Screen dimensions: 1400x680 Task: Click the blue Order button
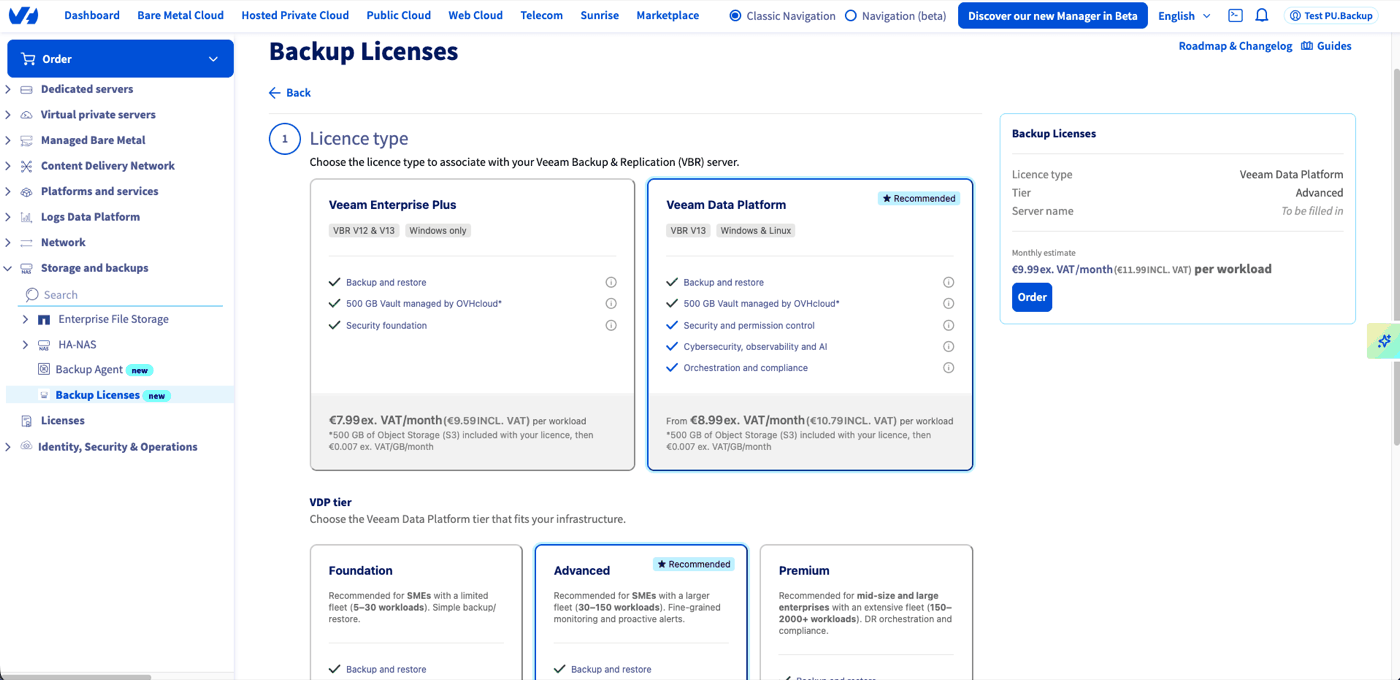coord(1032,297)
